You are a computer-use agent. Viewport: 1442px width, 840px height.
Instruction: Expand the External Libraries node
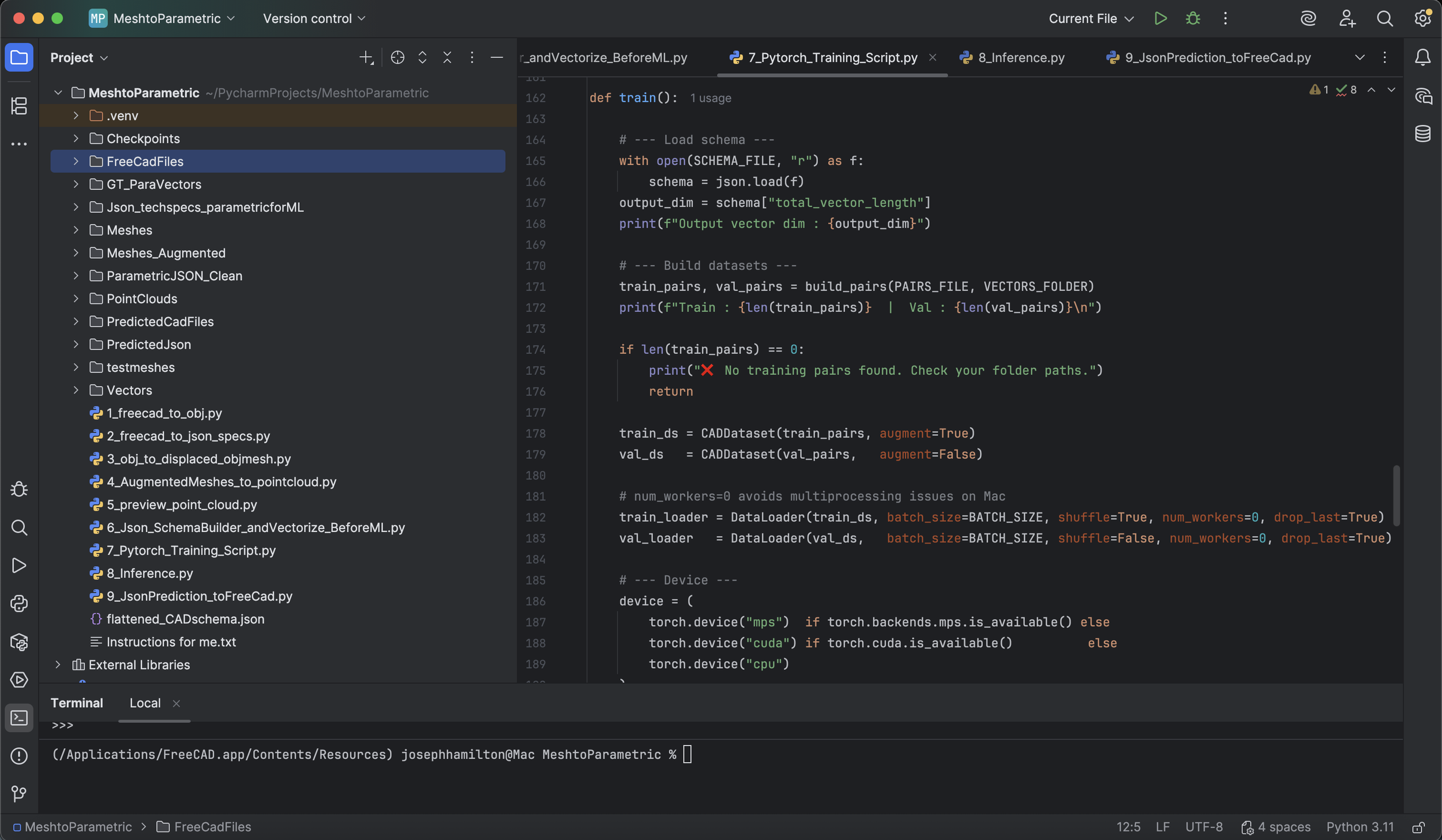pyautogui.click(x=58, y=664)
